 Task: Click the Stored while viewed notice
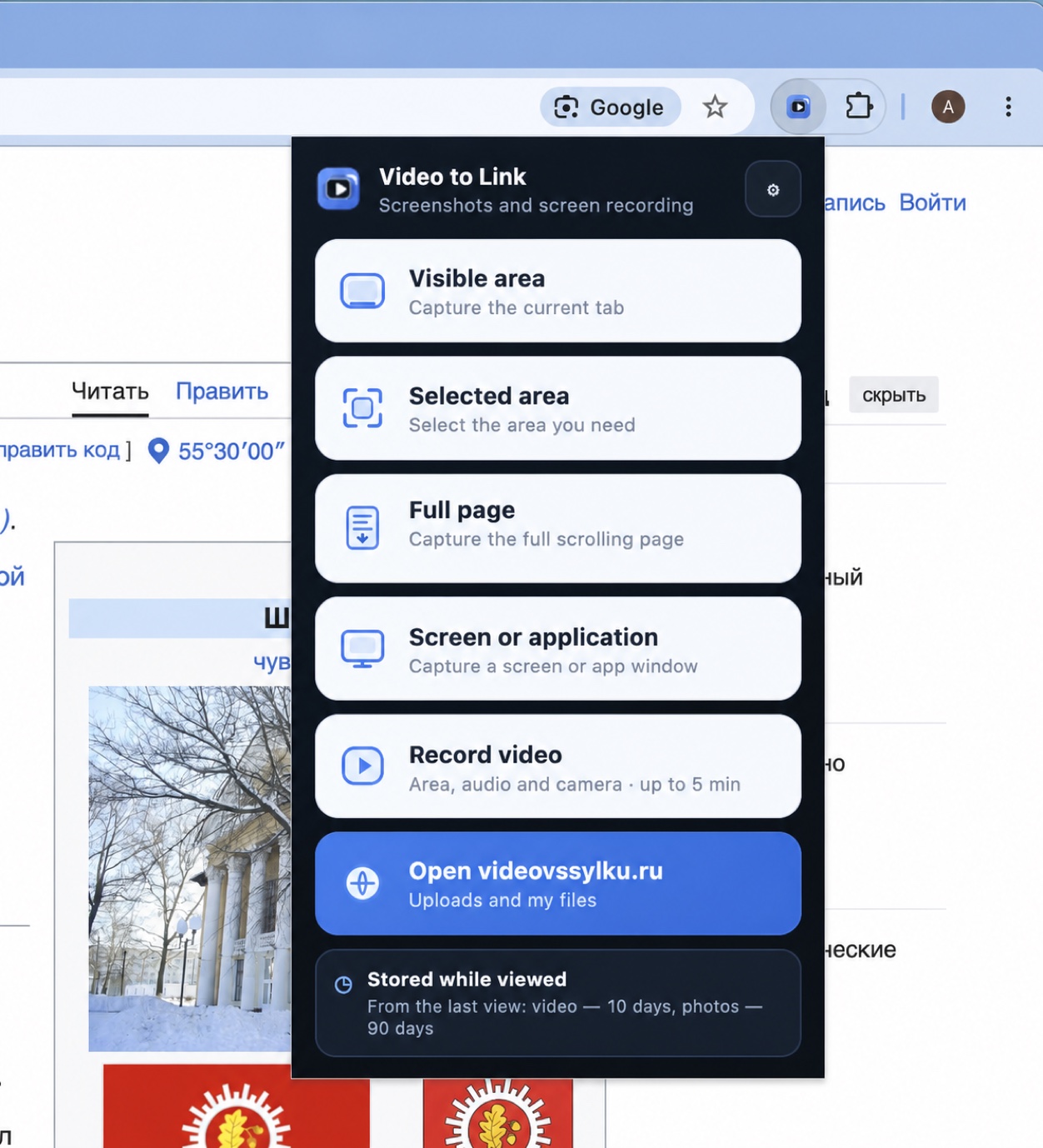pos(558,1003)
